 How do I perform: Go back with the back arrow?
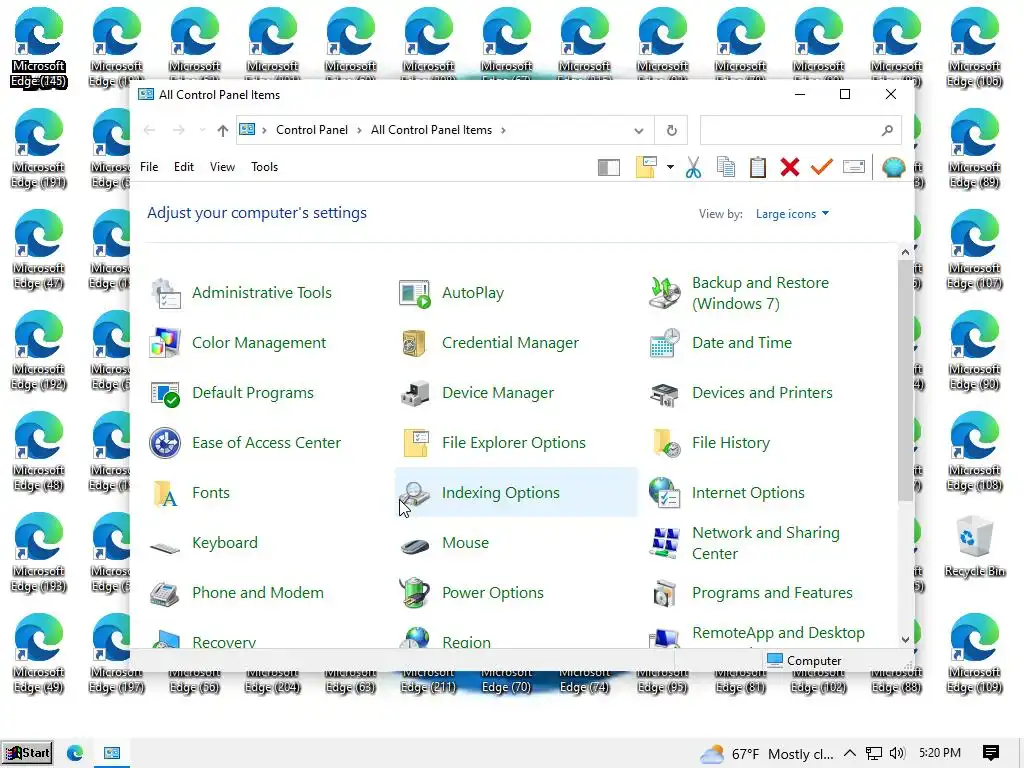click(150, 131)
